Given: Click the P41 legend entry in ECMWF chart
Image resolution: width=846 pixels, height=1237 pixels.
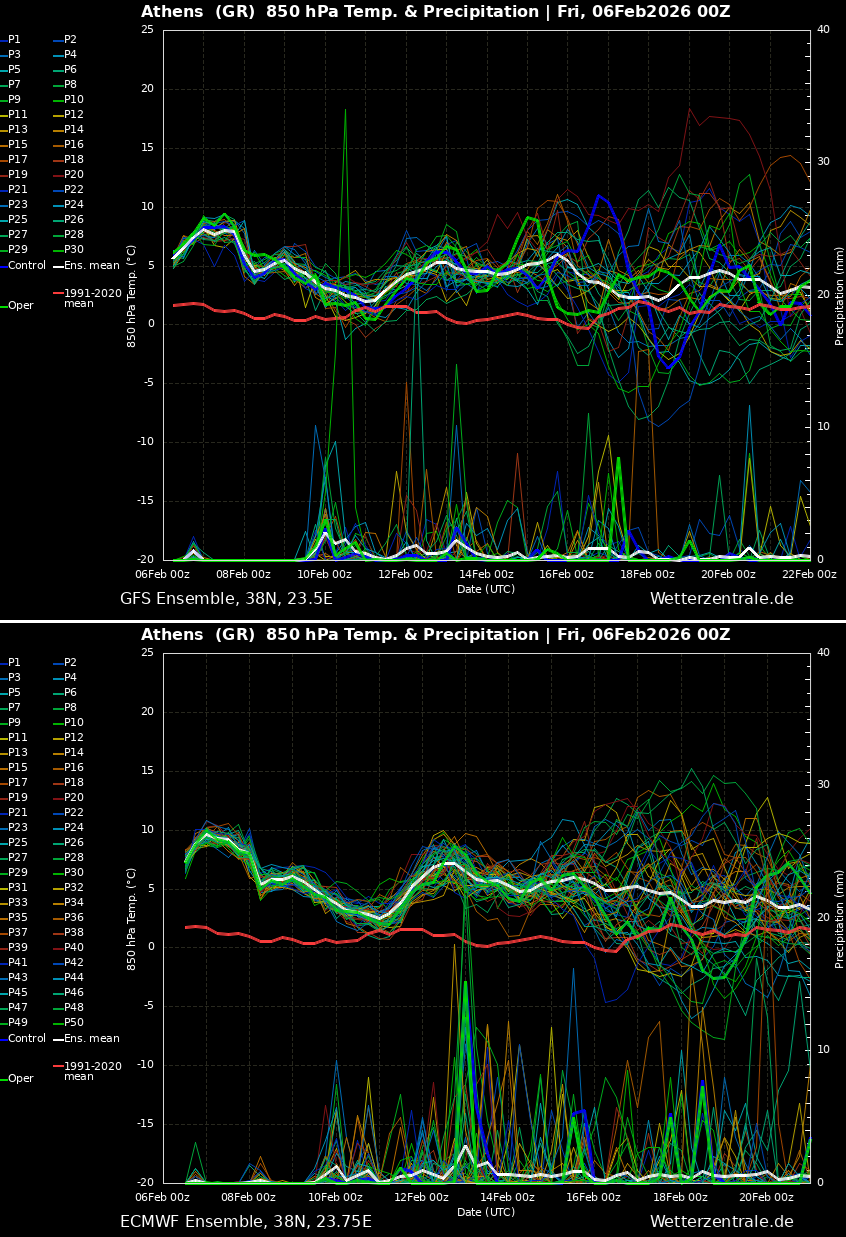Looking at the screenshot, I should point(18,963).
